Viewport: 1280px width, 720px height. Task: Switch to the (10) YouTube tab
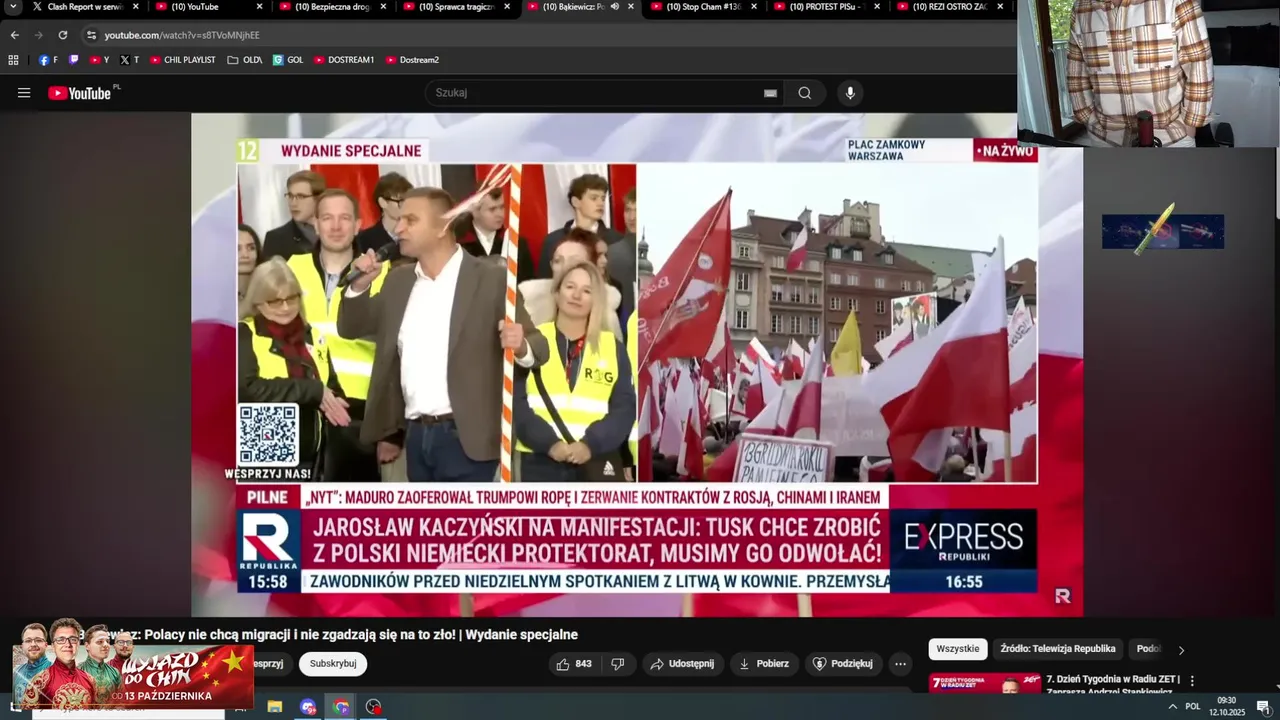(208, 7)
